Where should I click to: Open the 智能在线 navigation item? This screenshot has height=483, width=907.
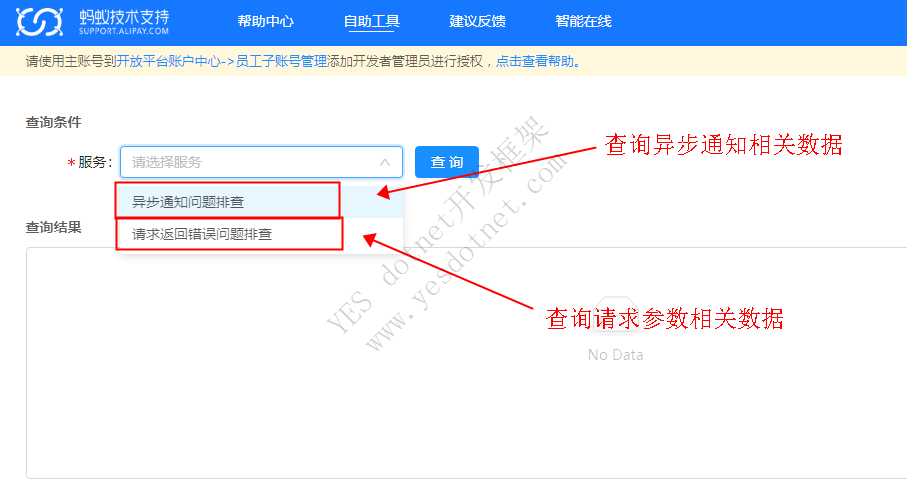(x=583, y=22)
